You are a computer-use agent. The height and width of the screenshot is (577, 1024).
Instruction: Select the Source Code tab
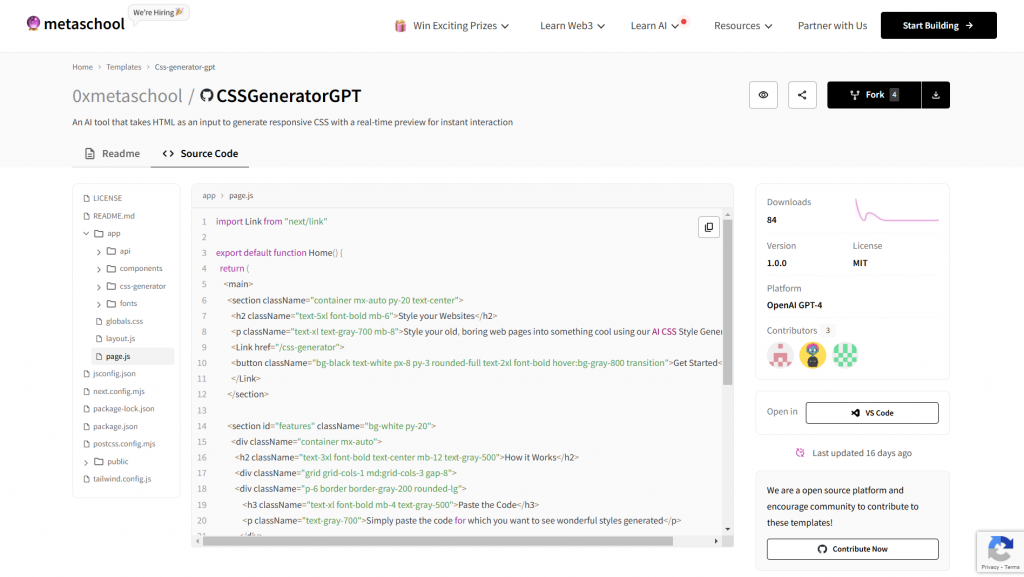click(200, 154)
